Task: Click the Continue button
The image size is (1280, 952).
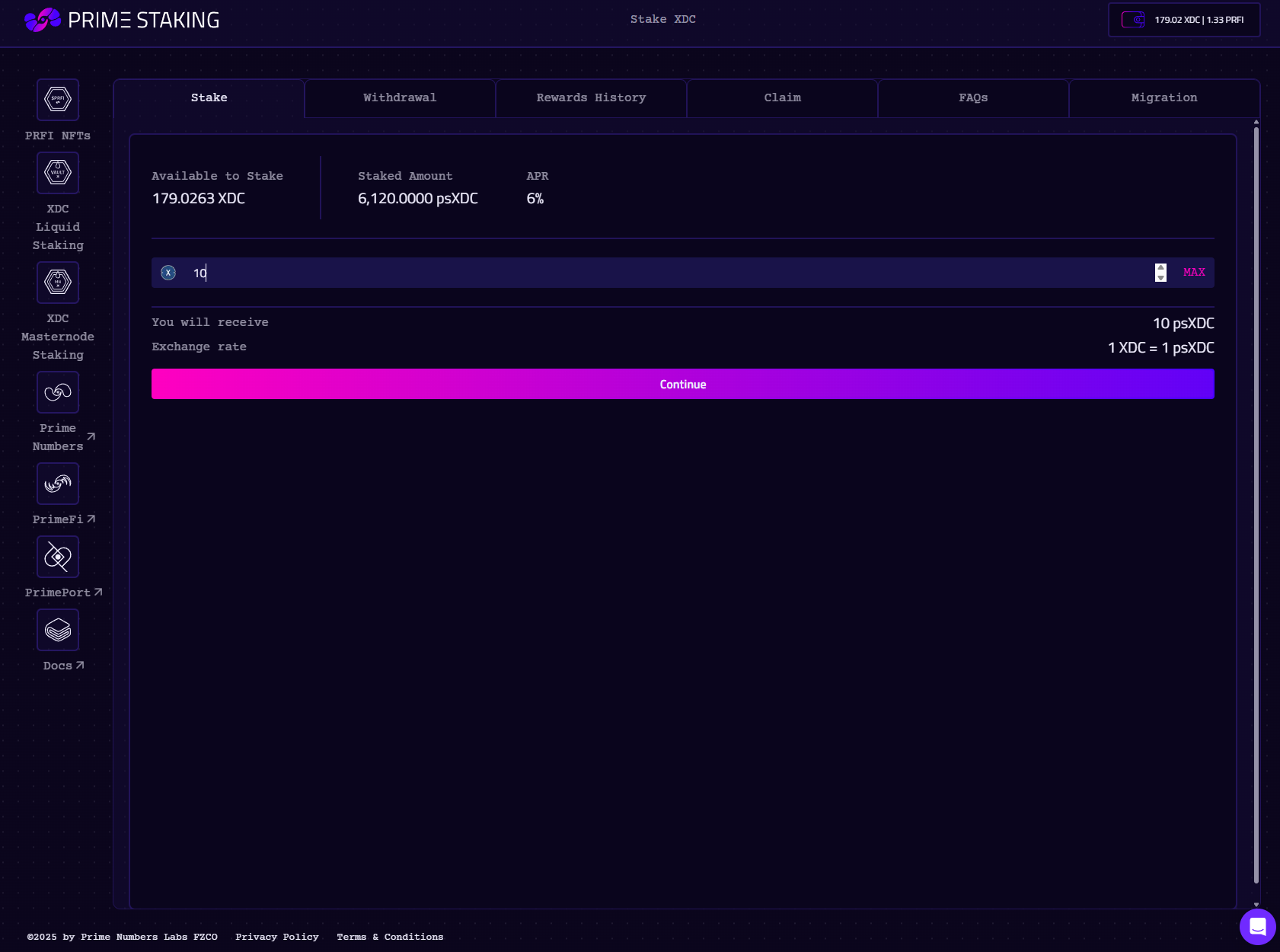Action: click(x=683, y=384)
